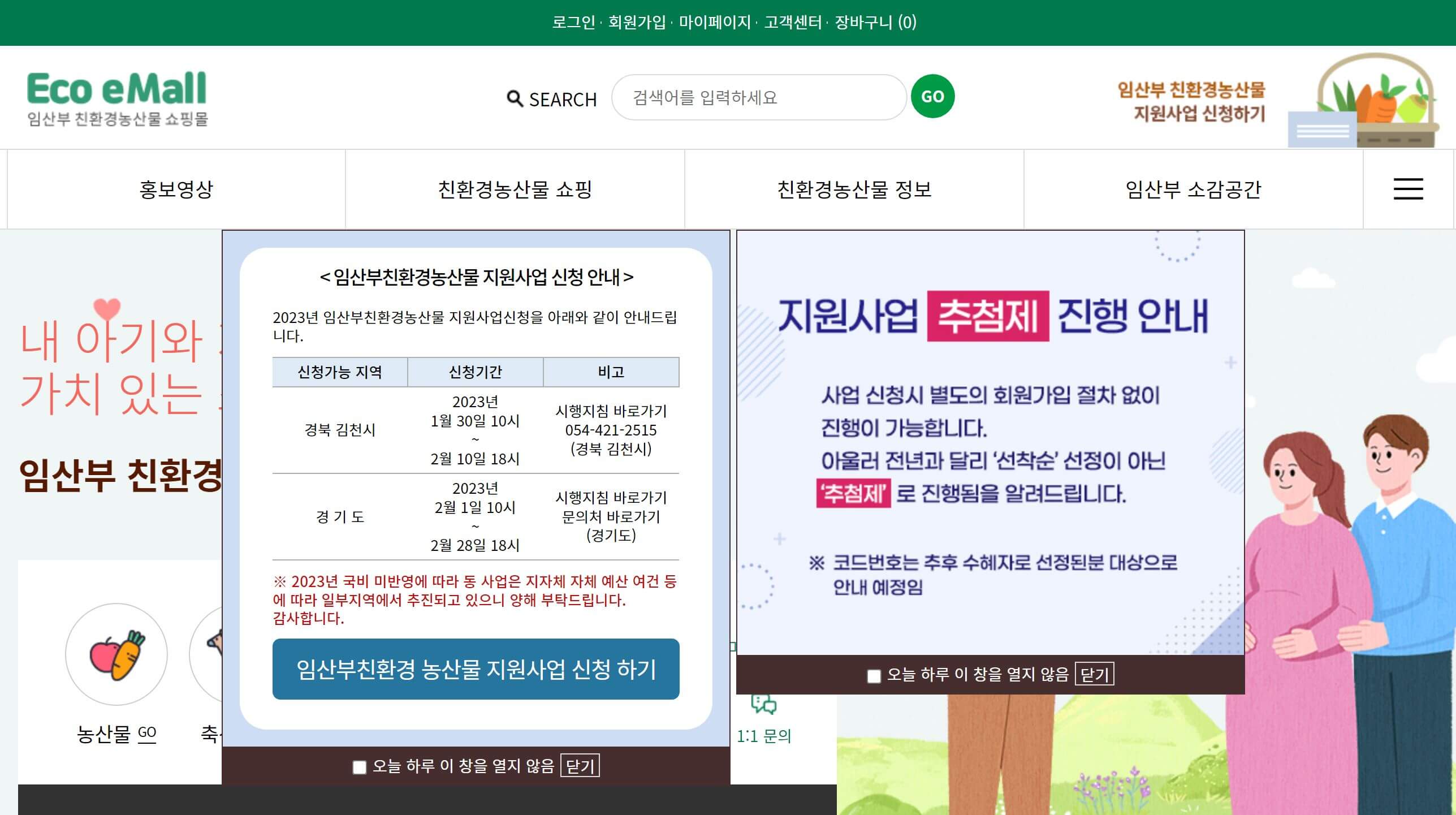Open the hamburger menu icon
The width and height of the screenshot is (1456, 815).
1408,189
